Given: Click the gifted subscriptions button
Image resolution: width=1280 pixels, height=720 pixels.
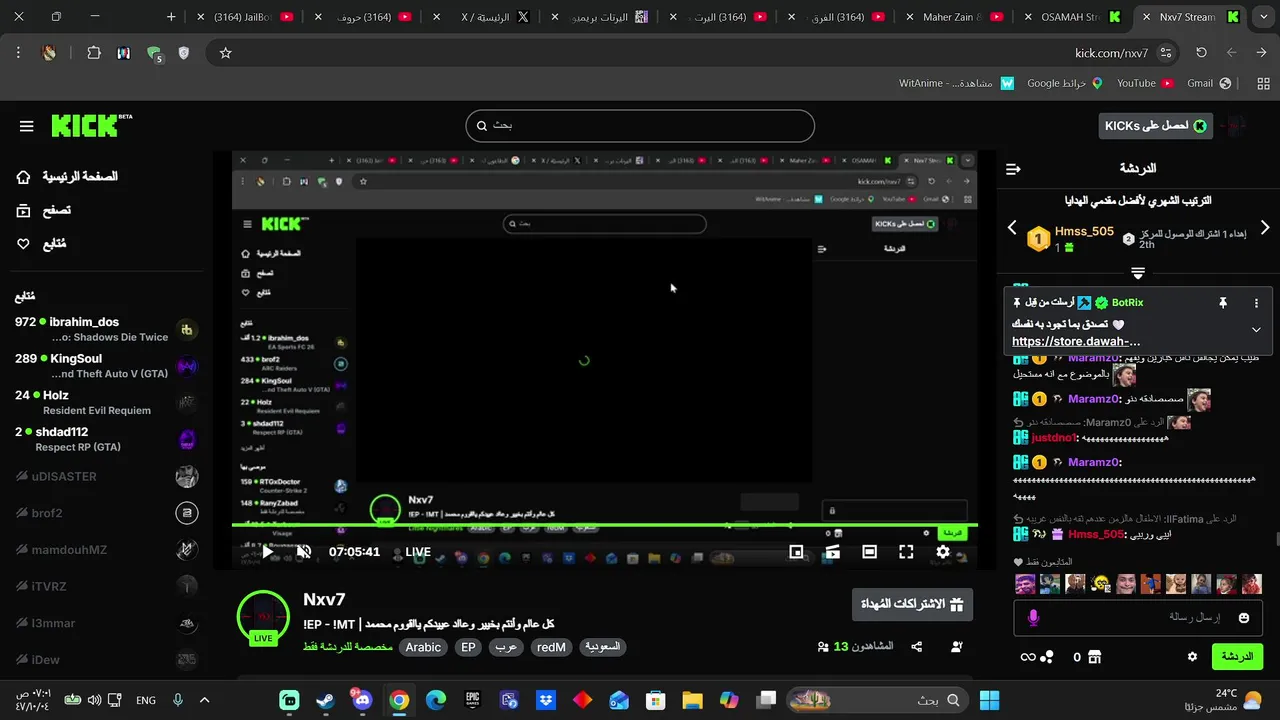Looking at the screenshot, I should click(x=912, y=604).
